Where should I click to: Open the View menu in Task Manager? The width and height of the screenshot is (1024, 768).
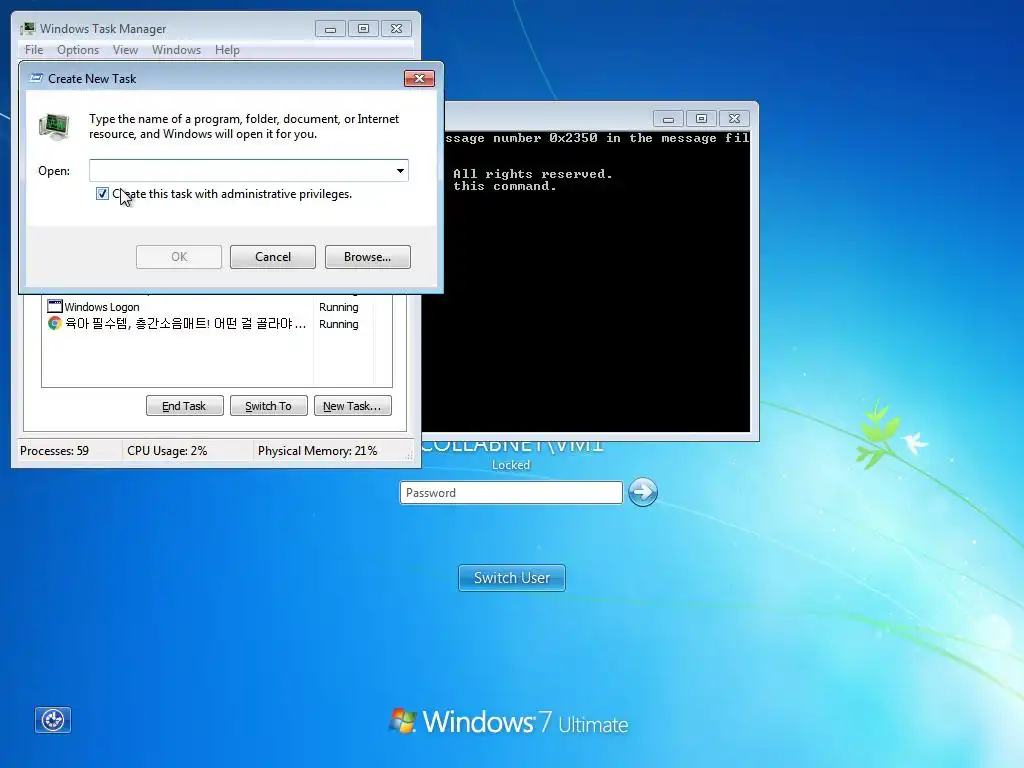pyautogui.click(x=125, y=50)
